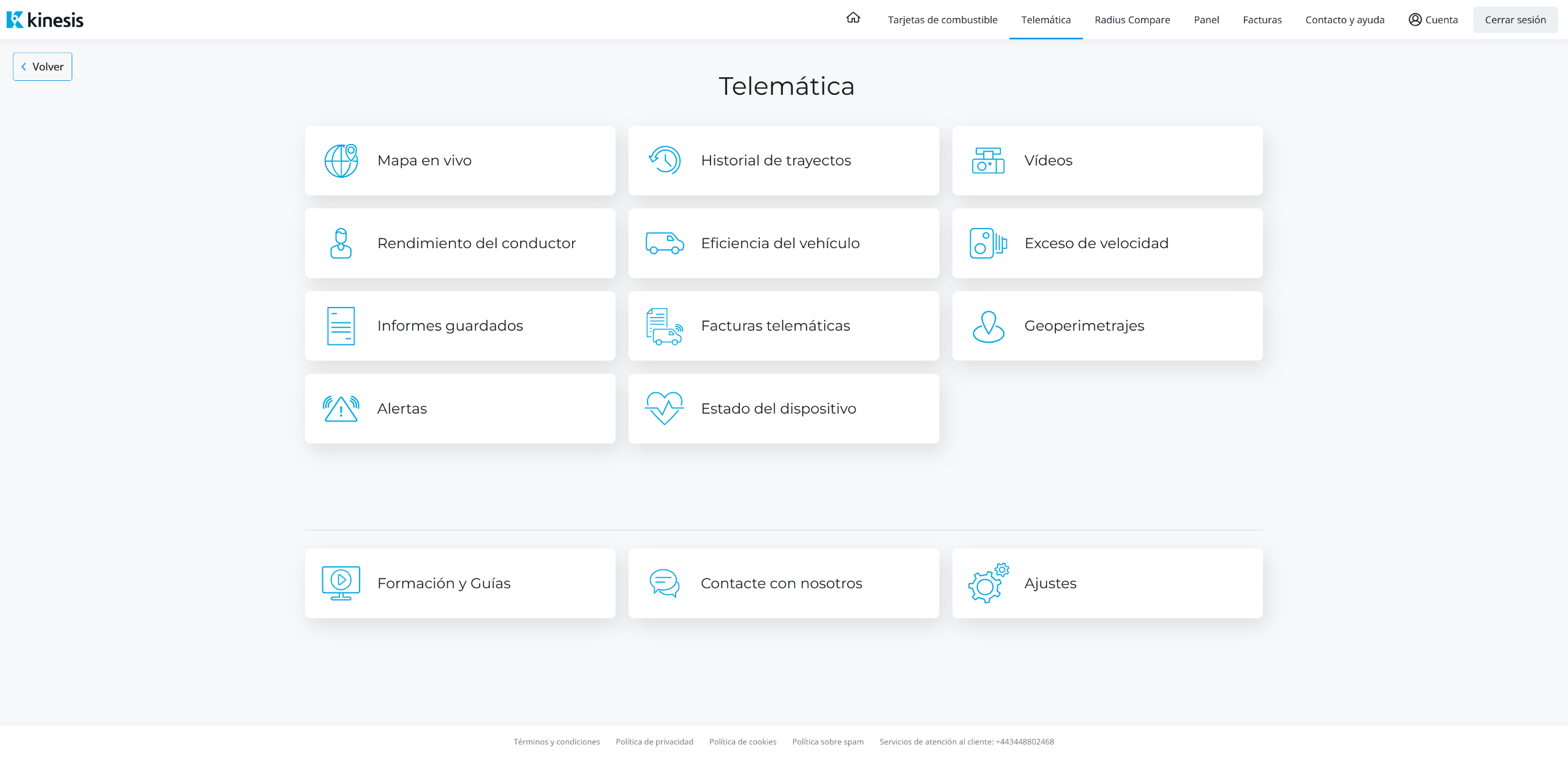Screen dimensions: 1568x758
Task: Click the home icon in navigation bar
Action: (x=853, y=18)
